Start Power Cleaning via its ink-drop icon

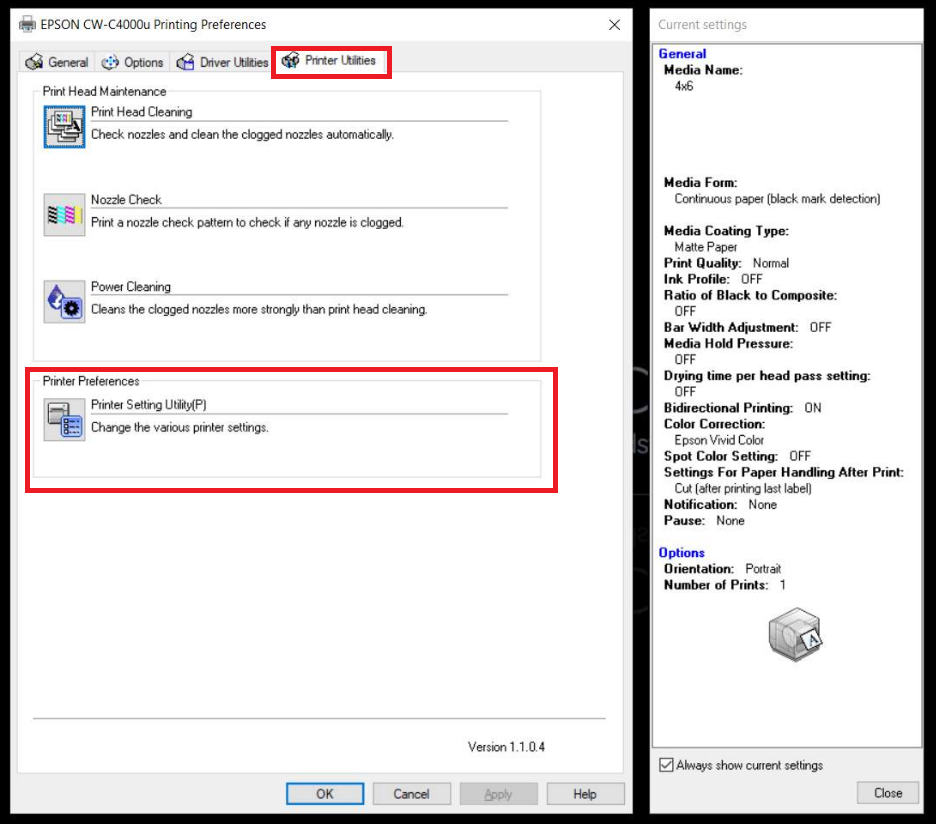point(64,301)
